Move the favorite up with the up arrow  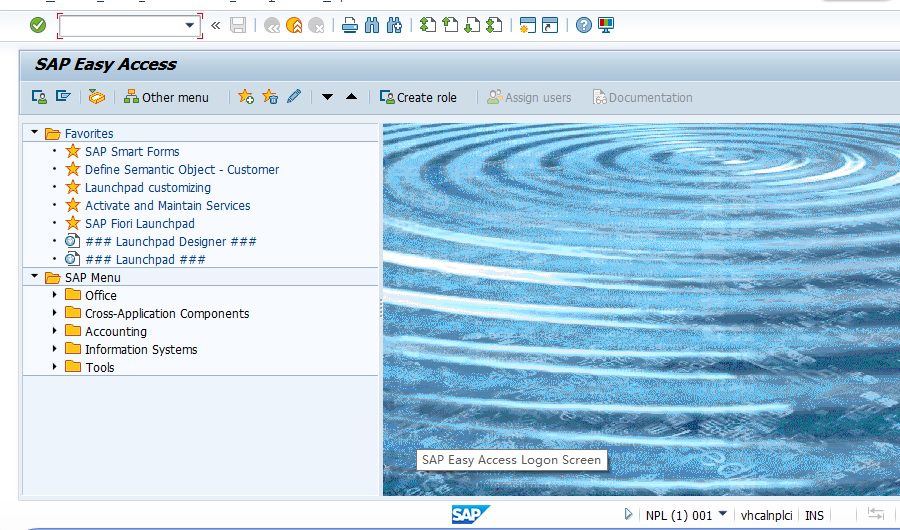[351, 96]
